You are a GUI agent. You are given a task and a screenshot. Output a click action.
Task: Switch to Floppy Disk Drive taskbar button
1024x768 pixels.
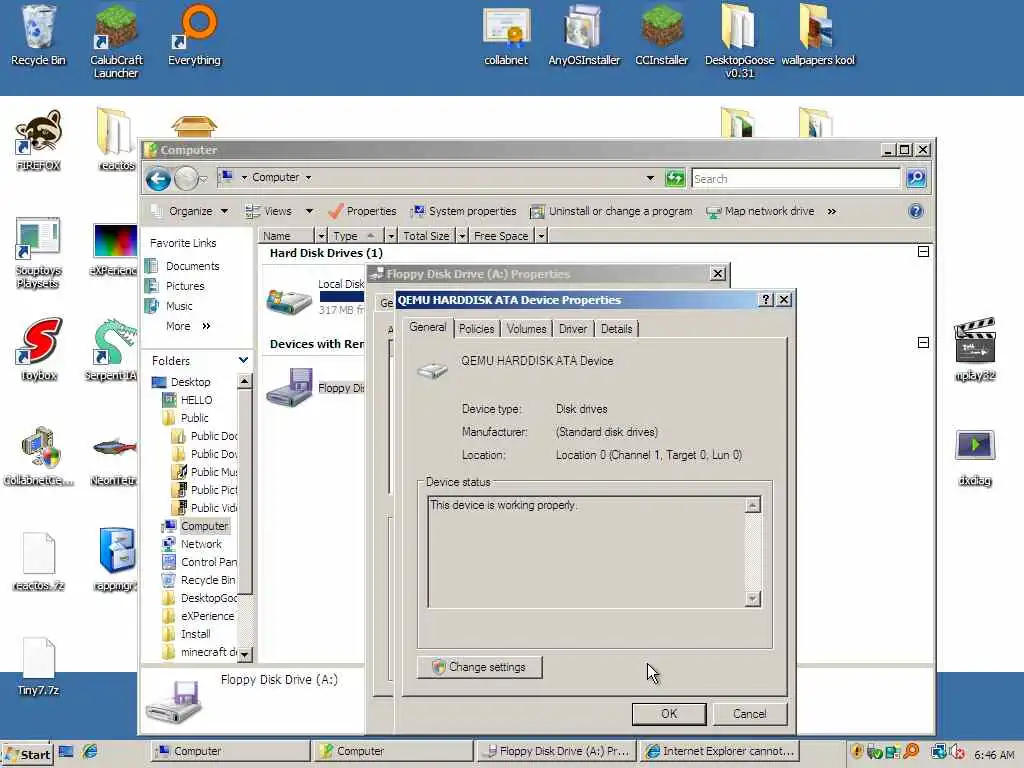click(556, 751)
